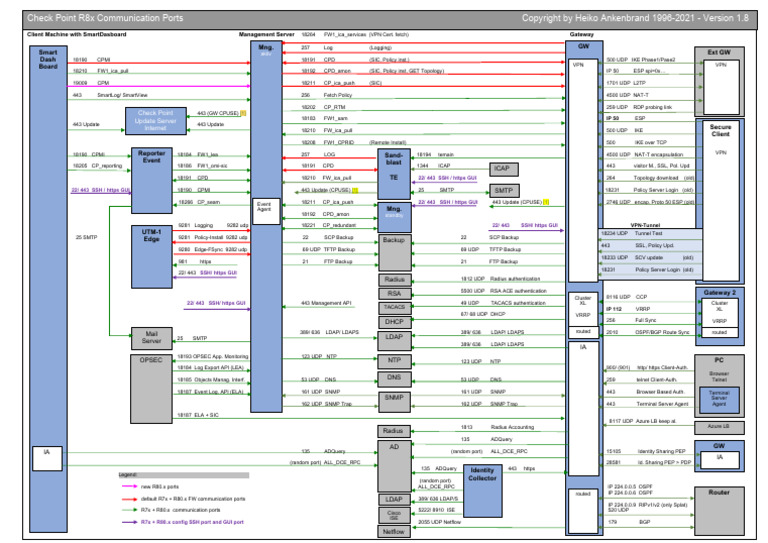
Task: Click the Smart Dash Board box
Action: coord(48,62)
